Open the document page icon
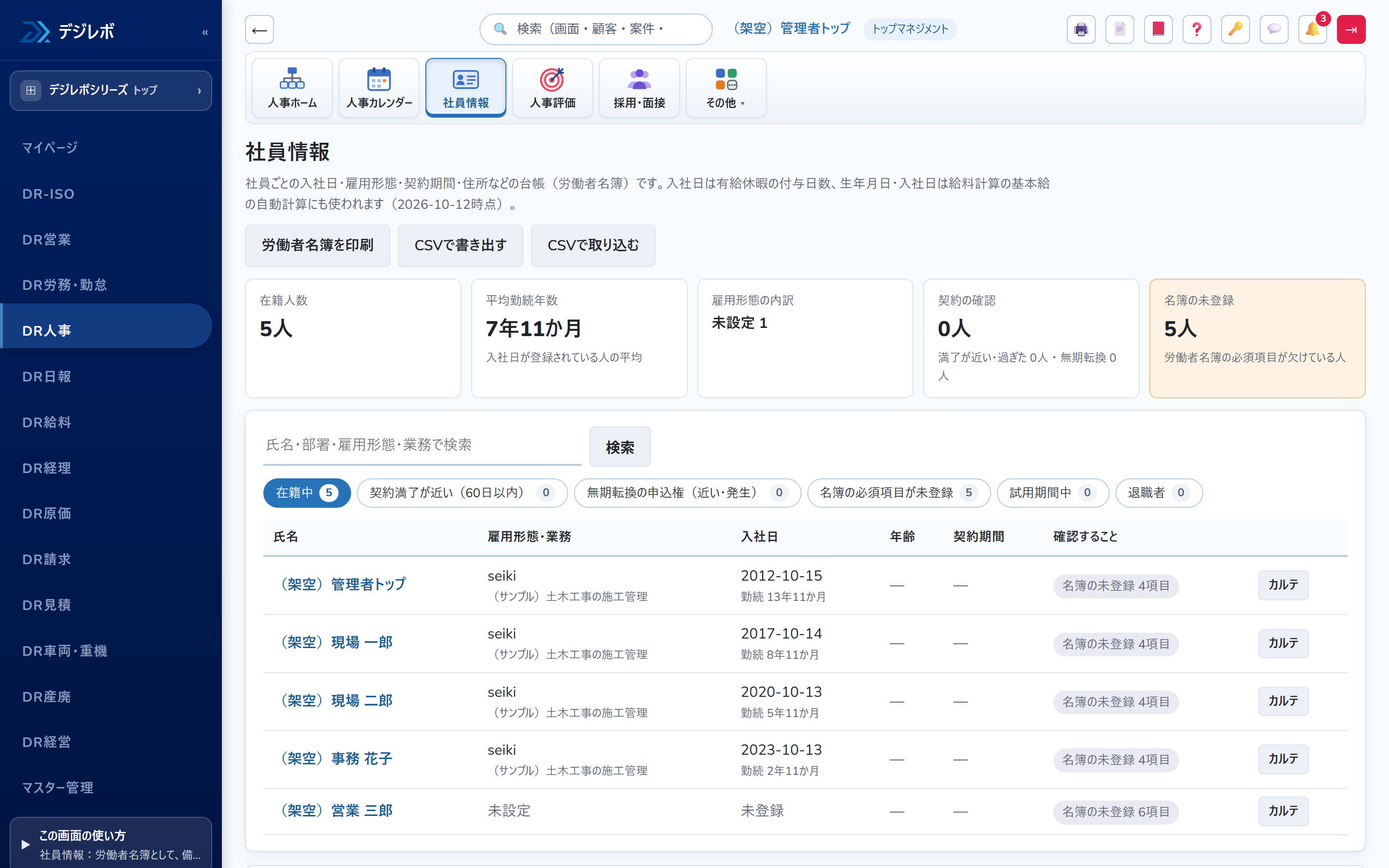 click(x=1119, y=29)
